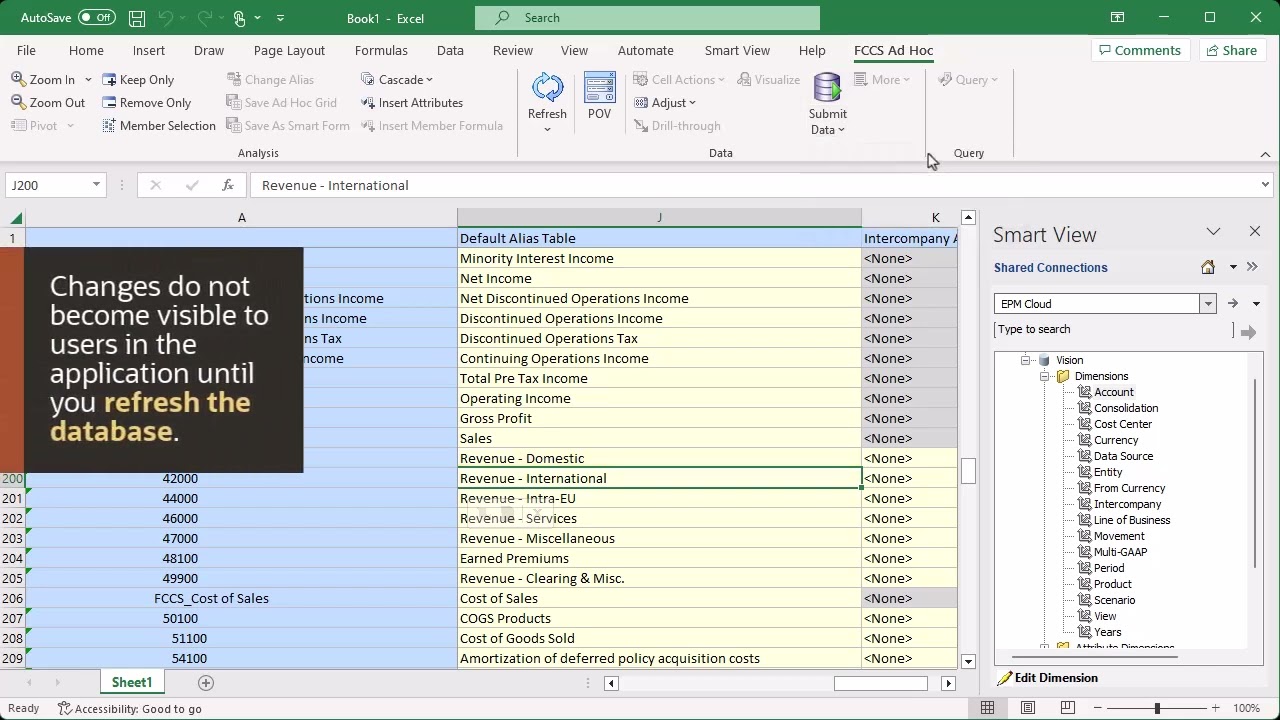
Task: Open the EPM Cloud connection dropdown
Action: click(1208, 304)
